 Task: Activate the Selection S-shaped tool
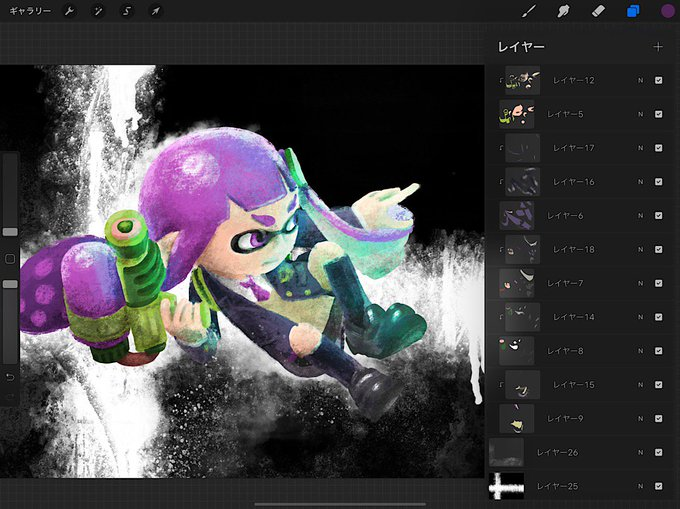(x=127, y=11)
